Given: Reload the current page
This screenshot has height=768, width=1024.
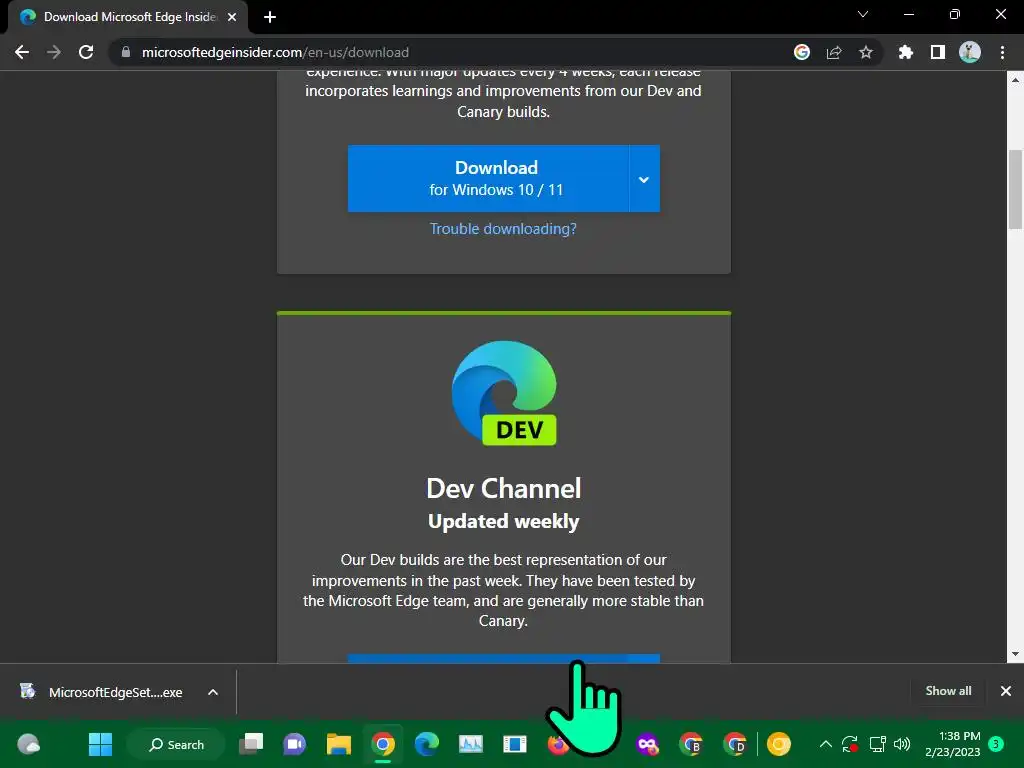Looking at the screenshot, I should point(86,52).
